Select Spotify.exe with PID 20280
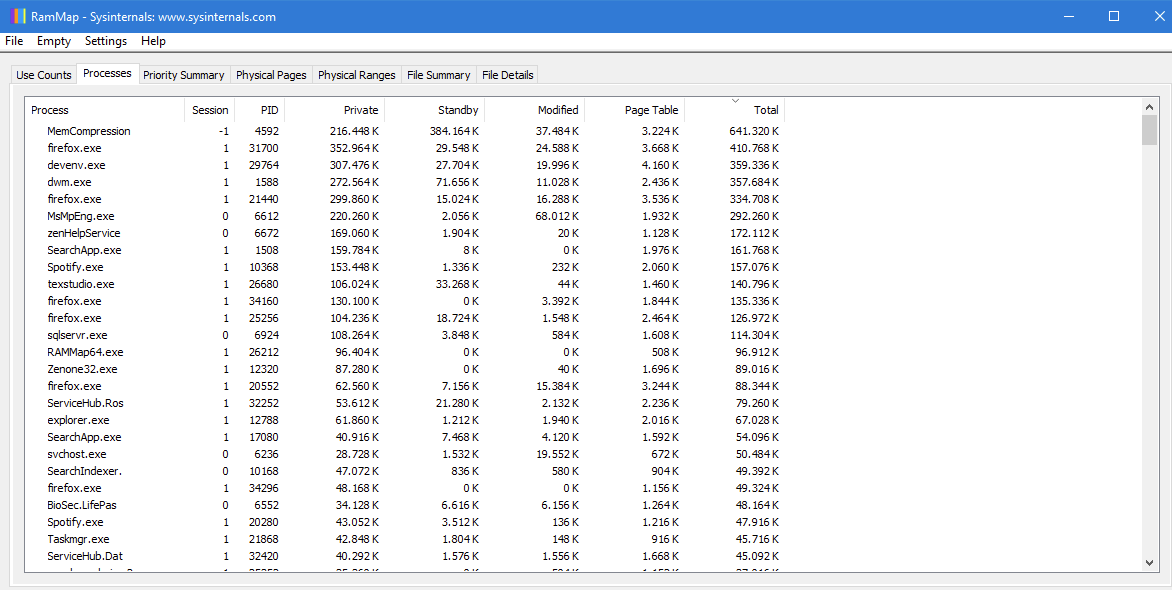The image size is (1172, 590). point(404,522)
